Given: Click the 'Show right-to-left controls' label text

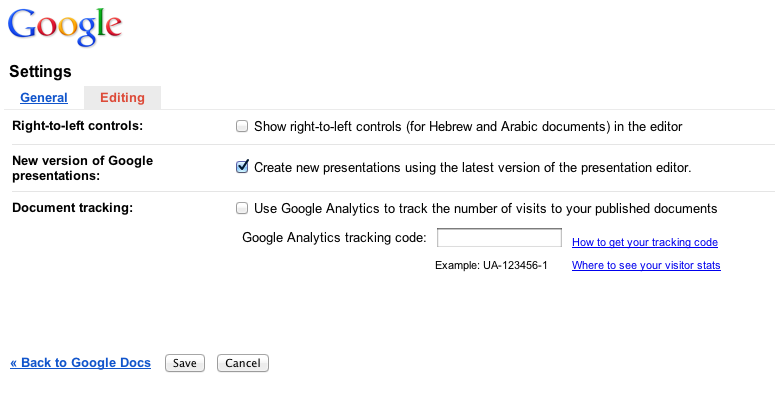Looking at the screenshot, I should click(x=468, y=127).
